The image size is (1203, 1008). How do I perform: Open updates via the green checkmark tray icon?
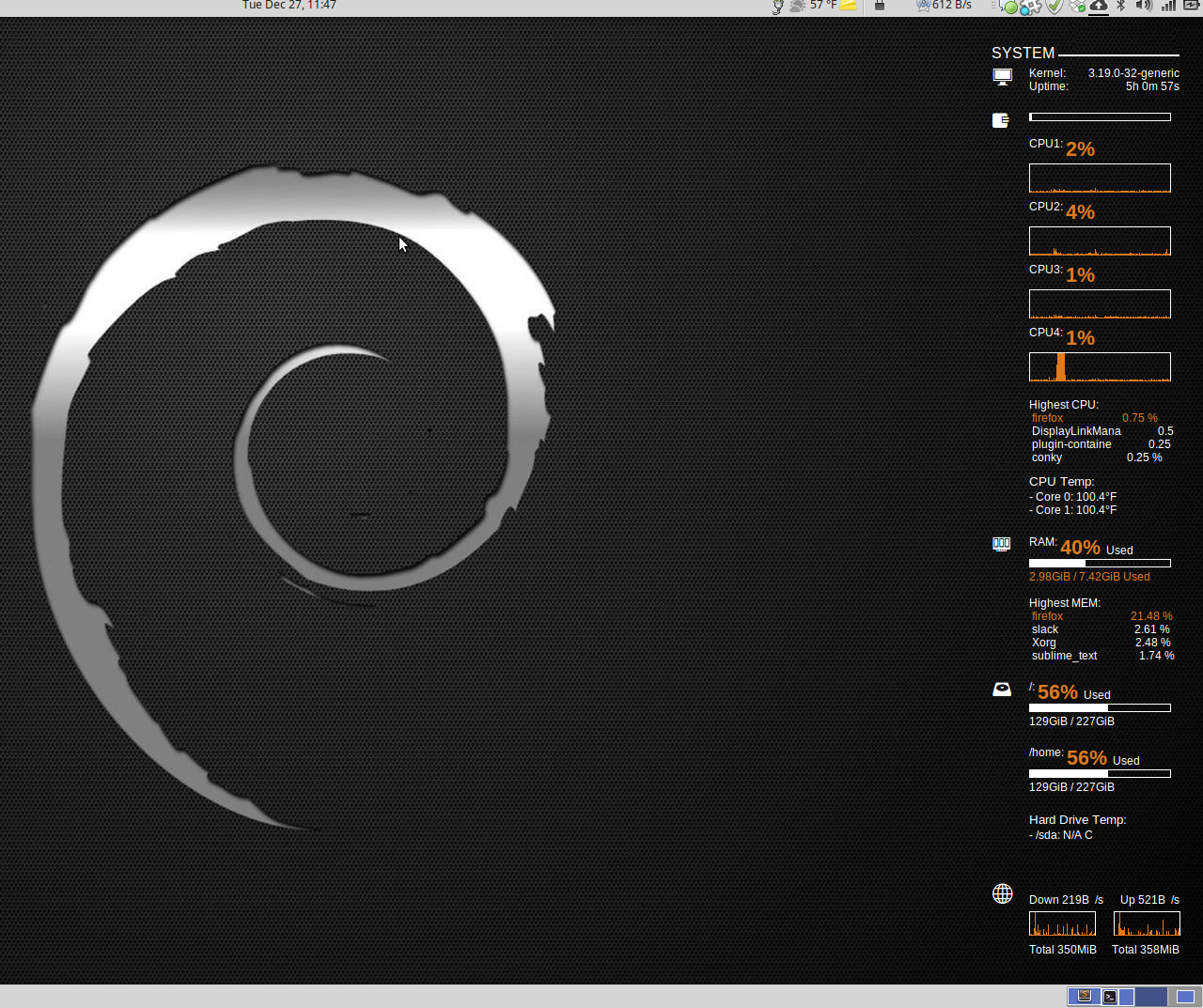1053,7
